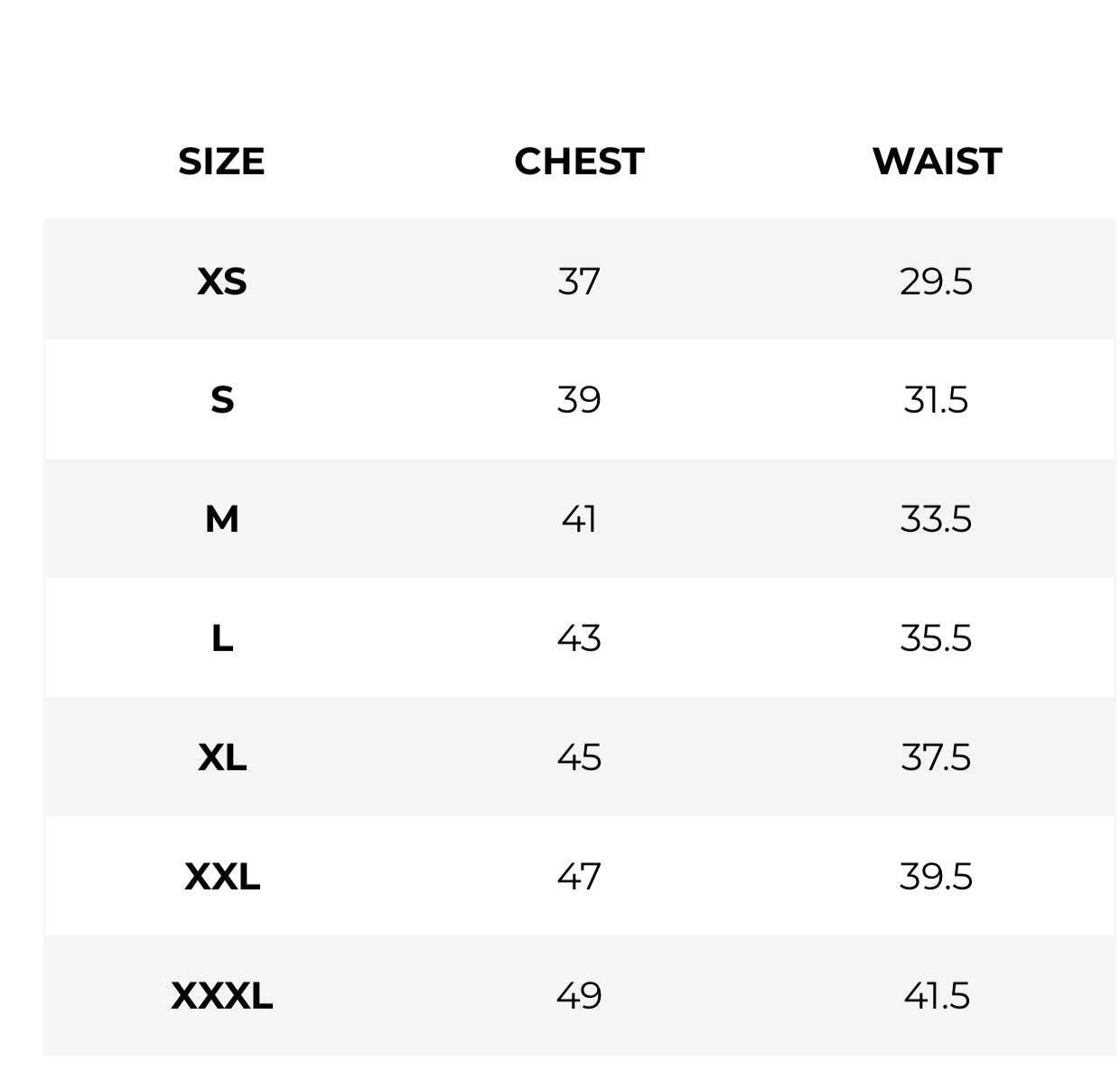Click the CHEST column header
The width and height of the screenshot is (1120, 1080).
579,162
